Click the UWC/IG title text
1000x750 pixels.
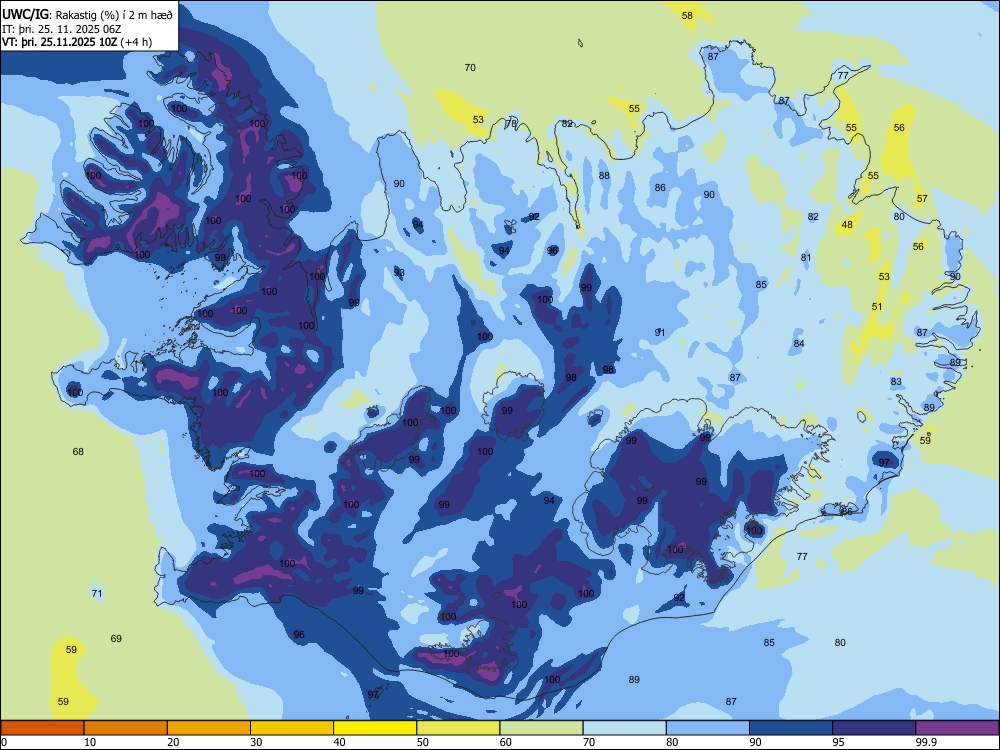(24, 15)
